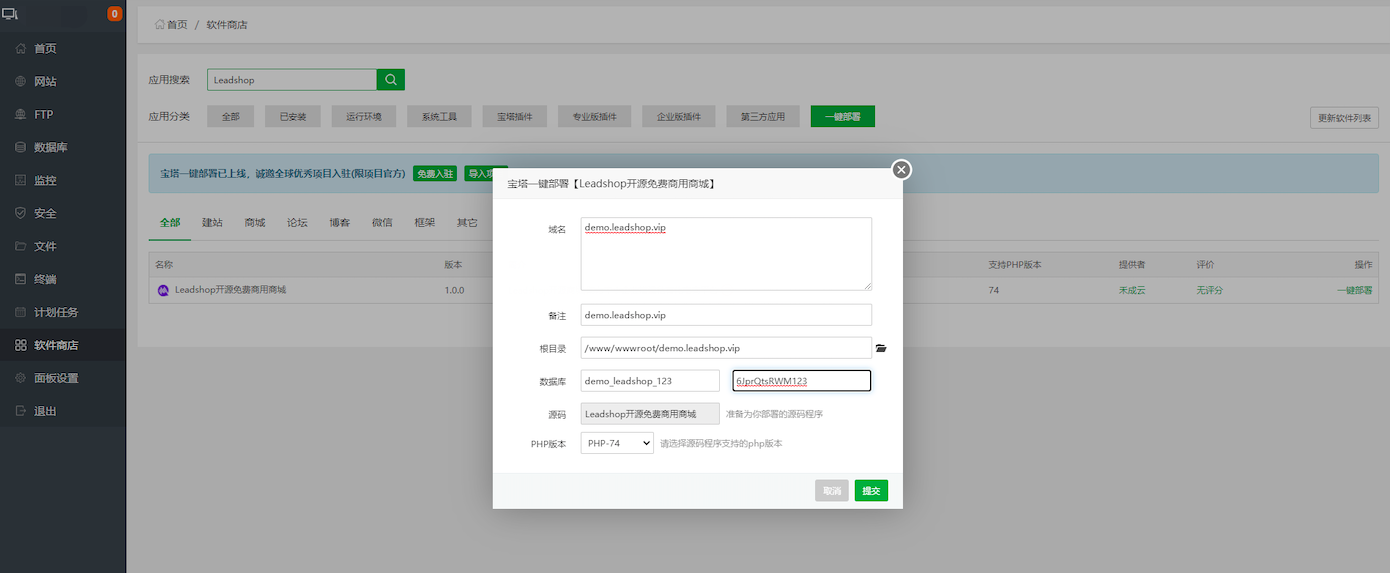This screenshot has height=573, width=1390.
Task: Click the 无评分 rating link
Action: click(x=1210, y=290)
